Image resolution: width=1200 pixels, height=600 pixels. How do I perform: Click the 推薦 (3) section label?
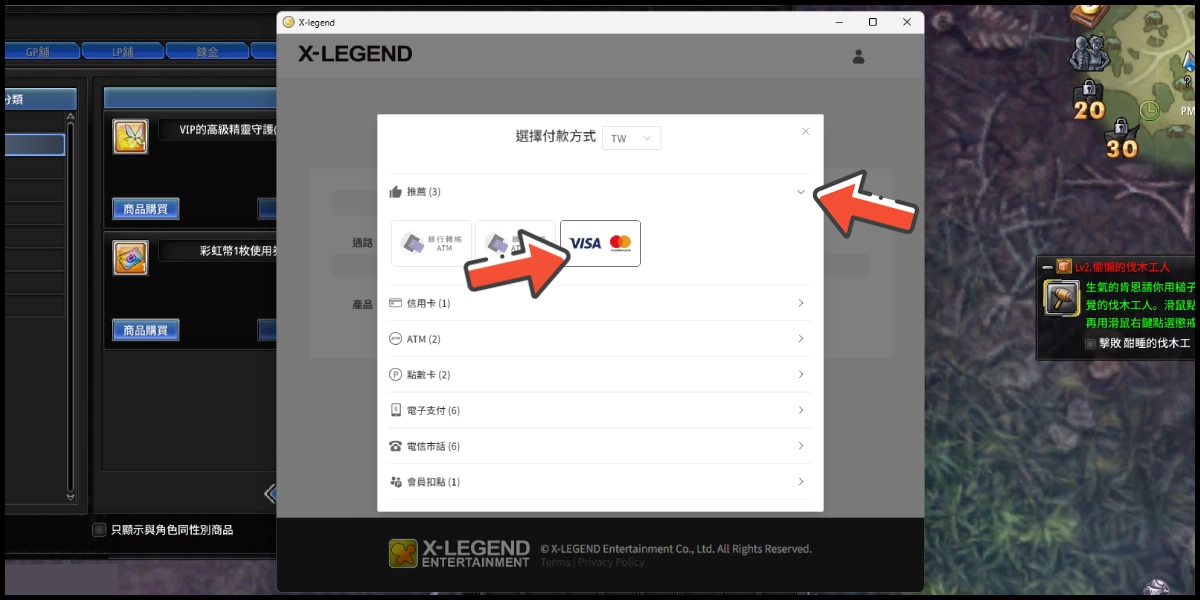(424, 192)
